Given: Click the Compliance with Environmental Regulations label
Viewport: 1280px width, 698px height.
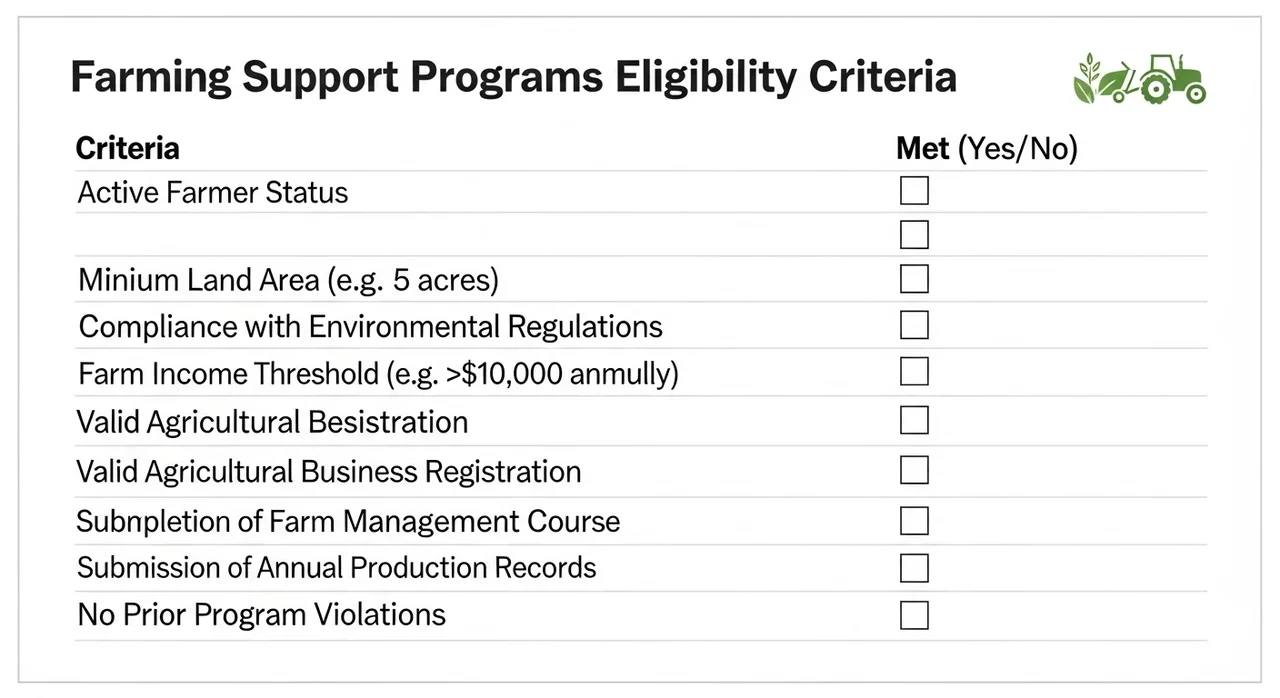Looking at the screenshot, I should point(370,327).
